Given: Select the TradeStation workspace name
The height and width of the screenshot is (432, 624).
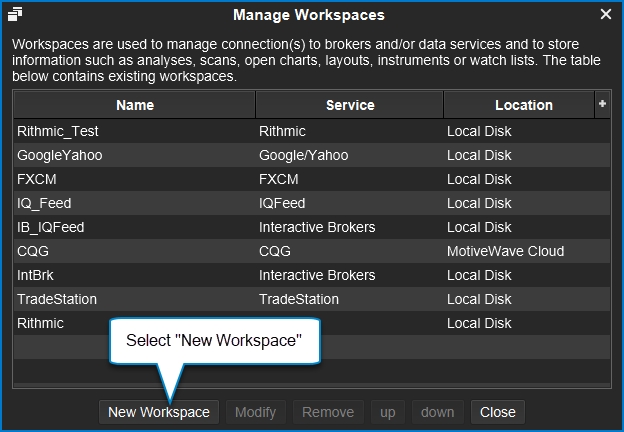Looking at the screenshot, I should coord(57,299).
